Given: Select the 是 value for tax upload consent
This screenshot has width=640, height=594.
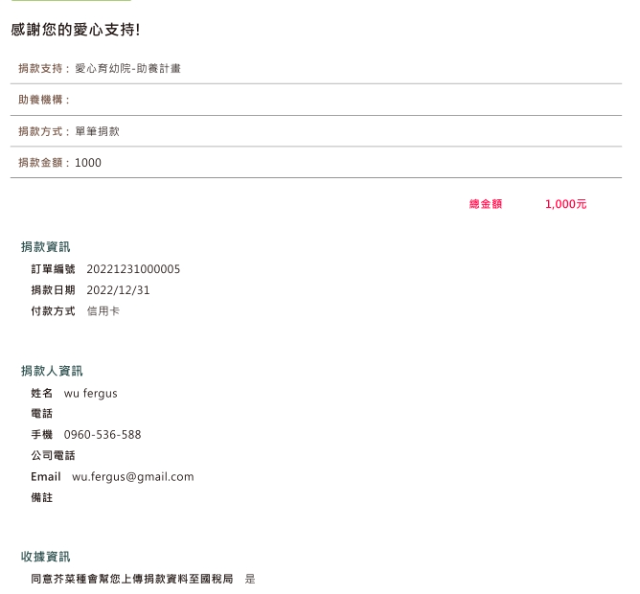Looking at the screenshot, I should click(250, 579).
